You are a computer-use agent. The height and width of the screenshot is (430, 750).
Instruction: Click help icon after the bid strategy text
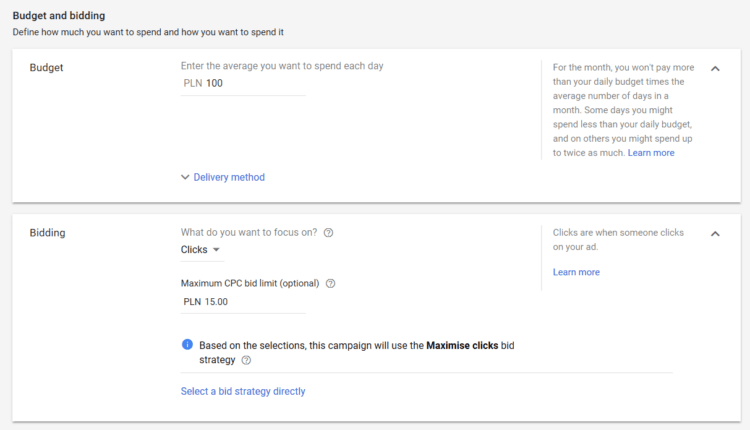pos(246,360)
